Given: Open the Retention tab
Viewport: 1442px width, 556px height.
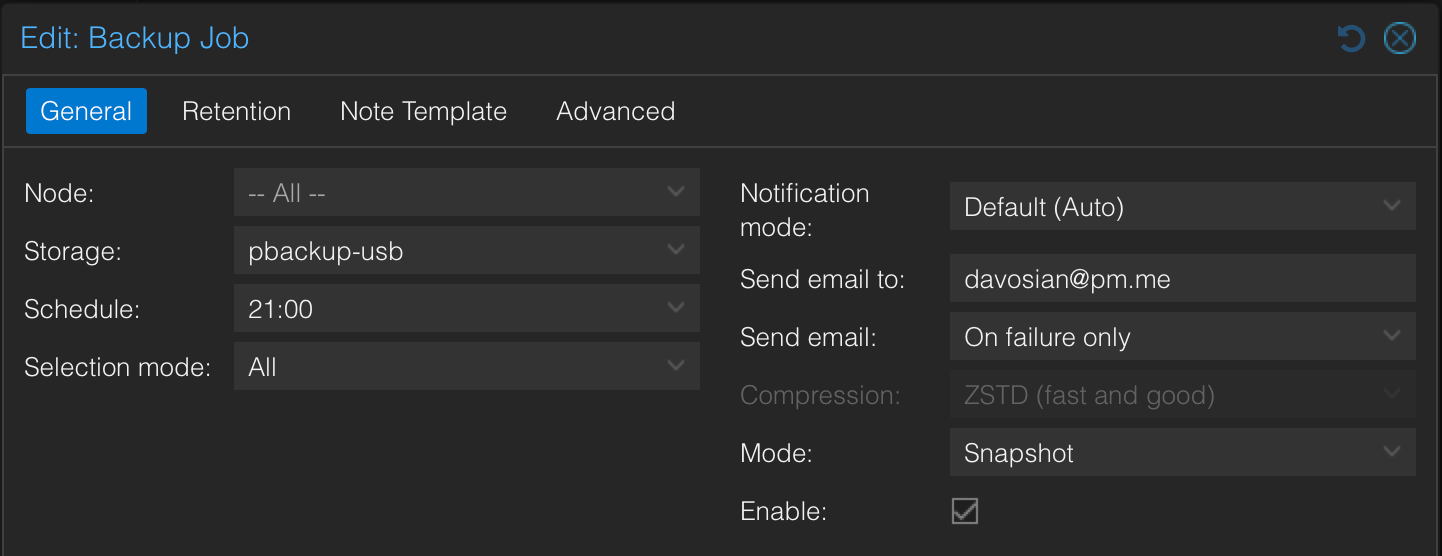Looking at the screenshot, I should (237, 111).
